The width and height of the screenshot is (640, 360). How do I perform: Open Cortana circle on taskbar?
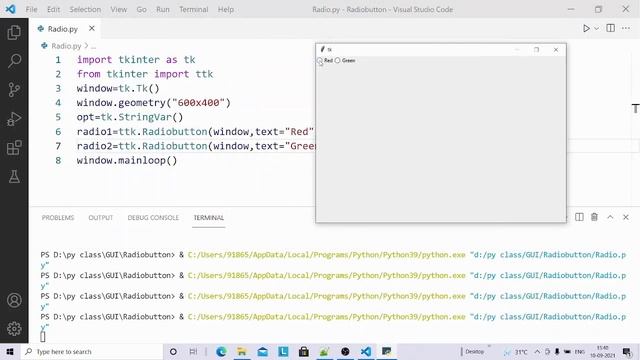173,351
